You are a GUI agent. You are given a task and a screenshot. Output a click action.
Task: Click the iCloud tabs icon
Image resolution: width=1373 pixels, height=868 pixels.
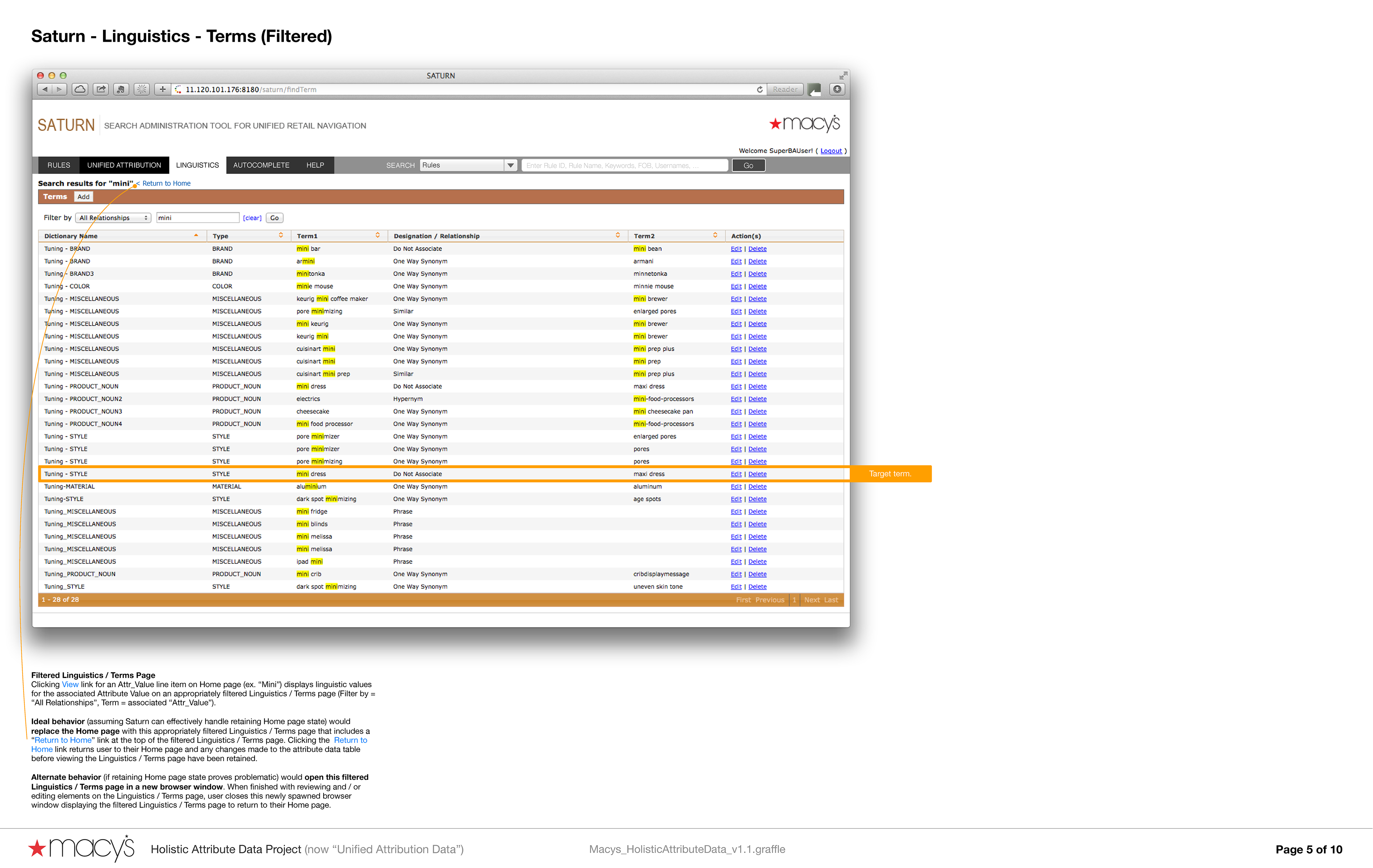[x=80, y=89]
